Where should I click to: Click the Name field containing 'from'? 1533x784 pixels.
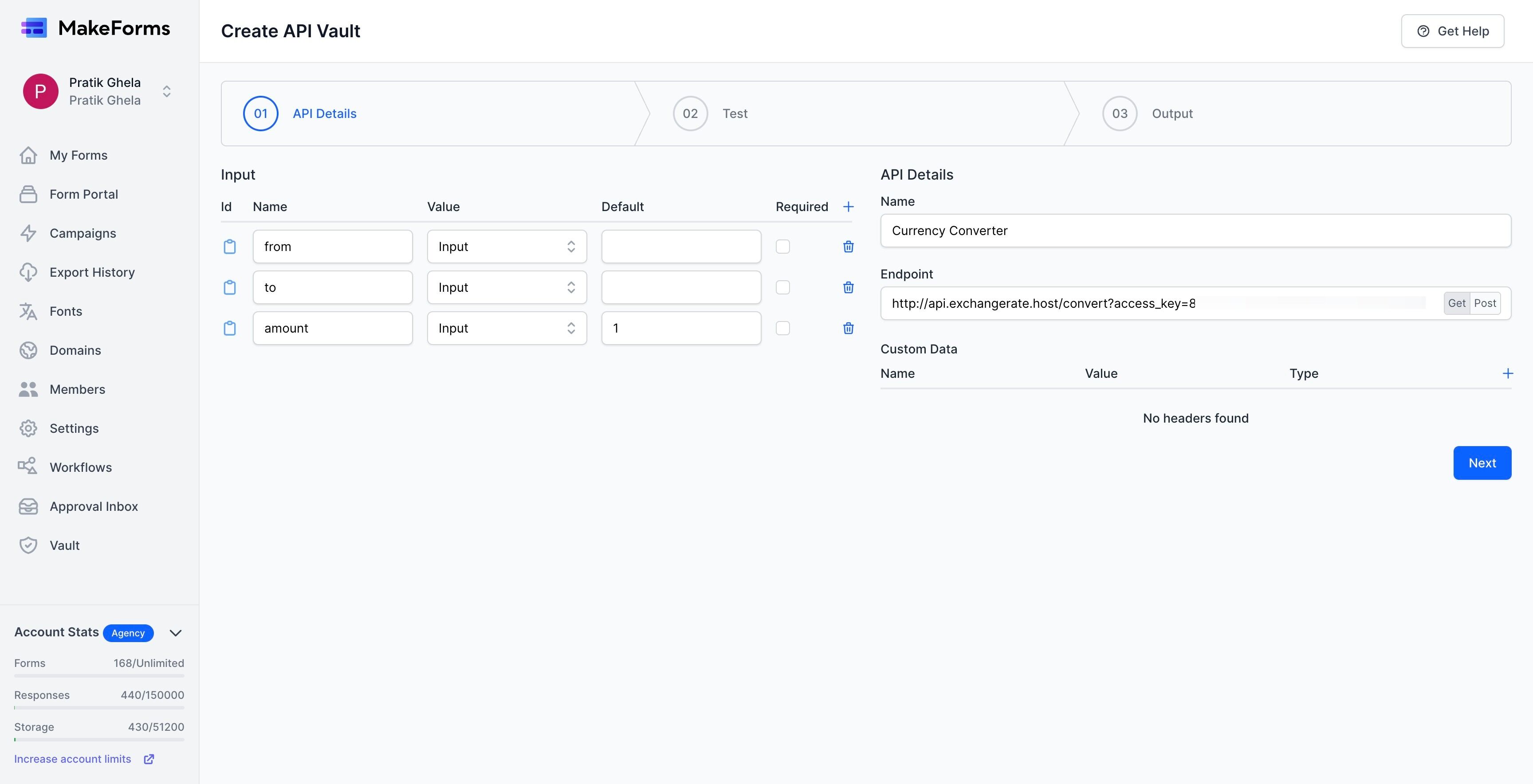click(x=333, y=246)
